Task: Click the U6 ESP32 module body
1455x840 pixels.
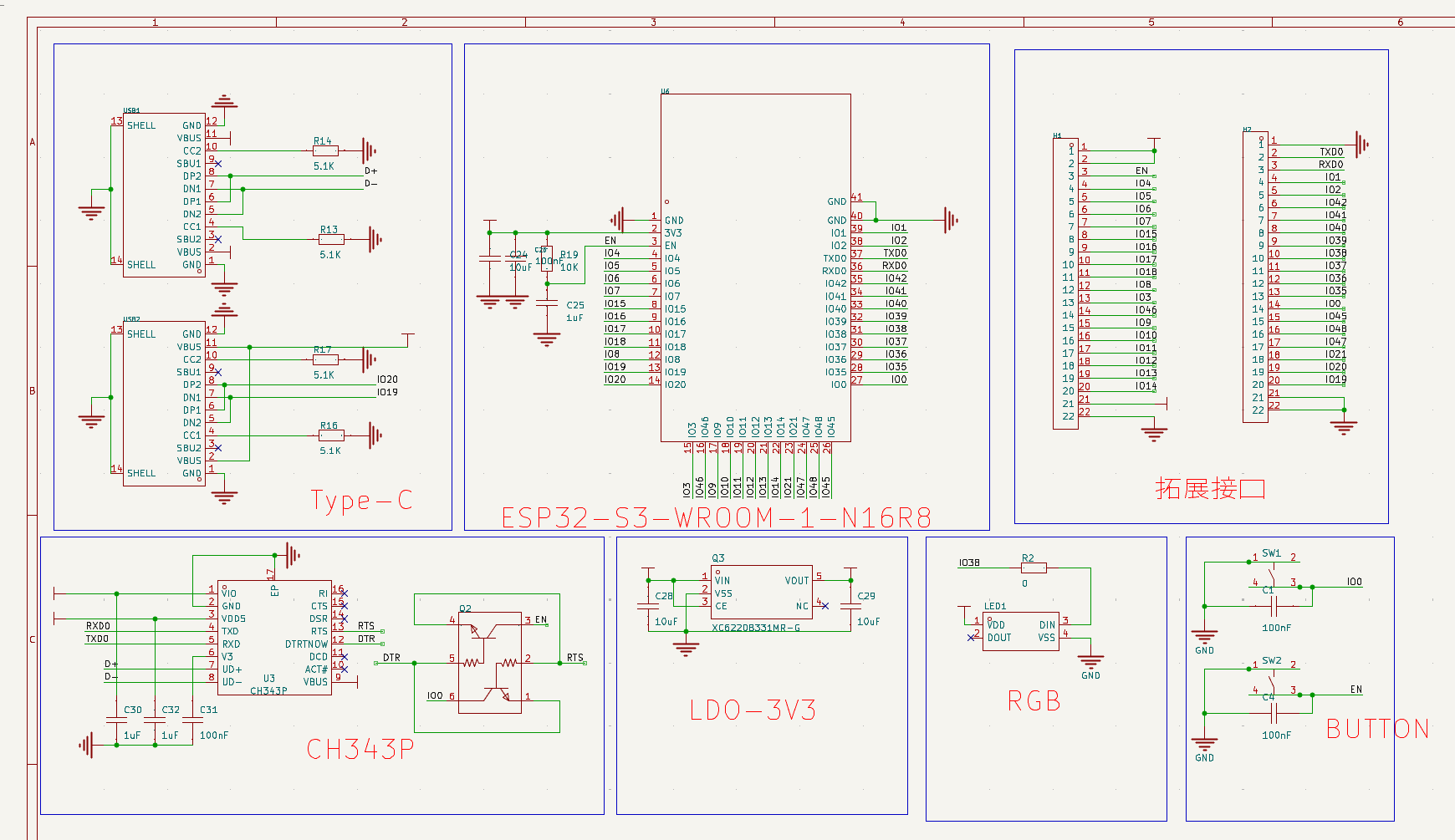Action: 755,267
